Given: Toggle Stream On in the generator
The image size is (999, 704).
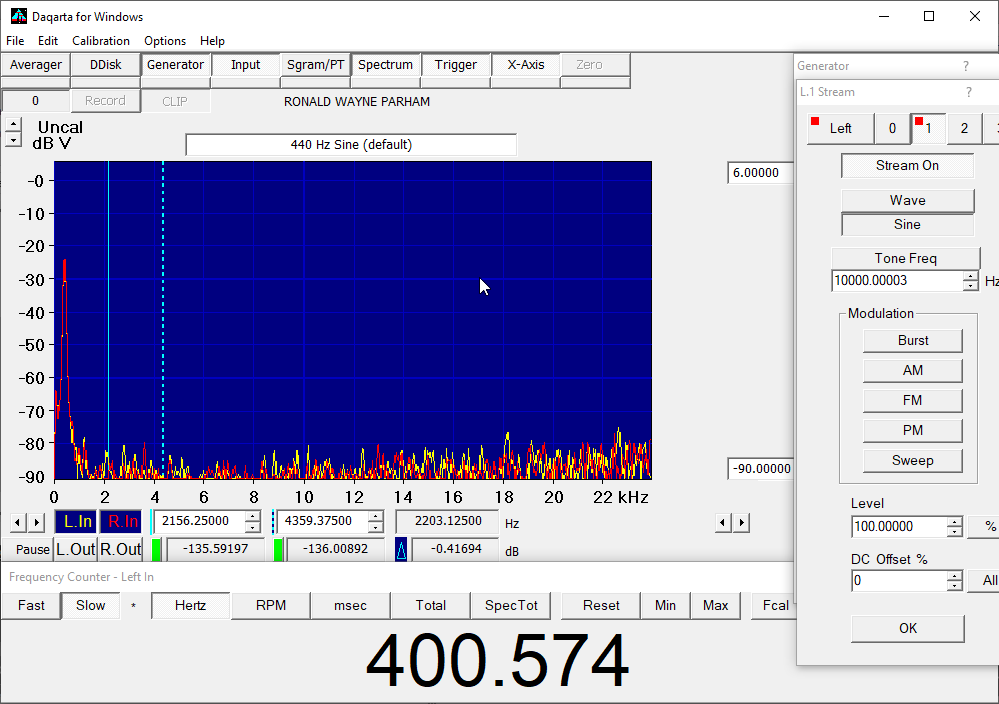Looking at the screenshot, I should 907,166.
